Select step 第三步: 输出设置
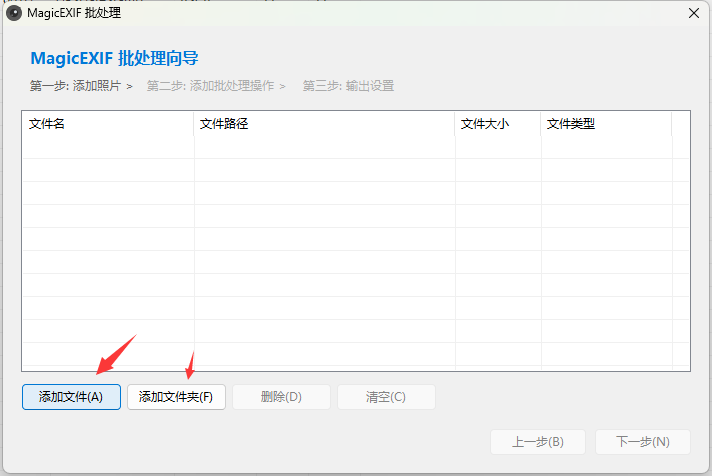Screen dimensions: 712x476 (x=348, y=85)
